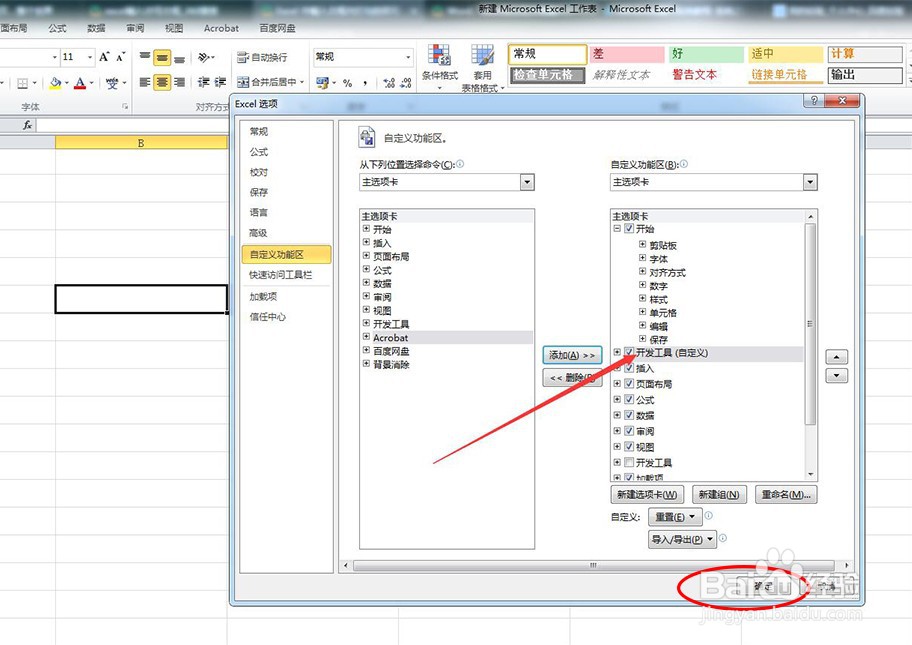Align text left in ribbon
The image size is (912, 645).
tap(145, 82)
